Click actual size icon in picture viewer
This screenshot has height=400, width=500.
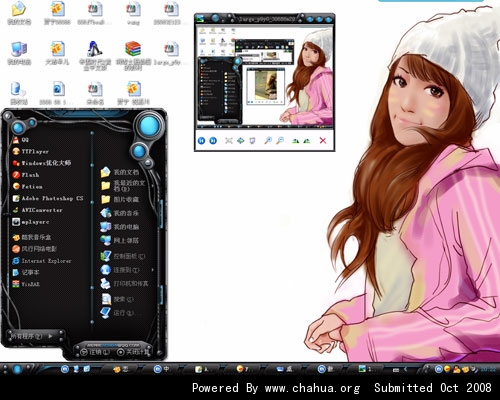(x=240, y=141)
